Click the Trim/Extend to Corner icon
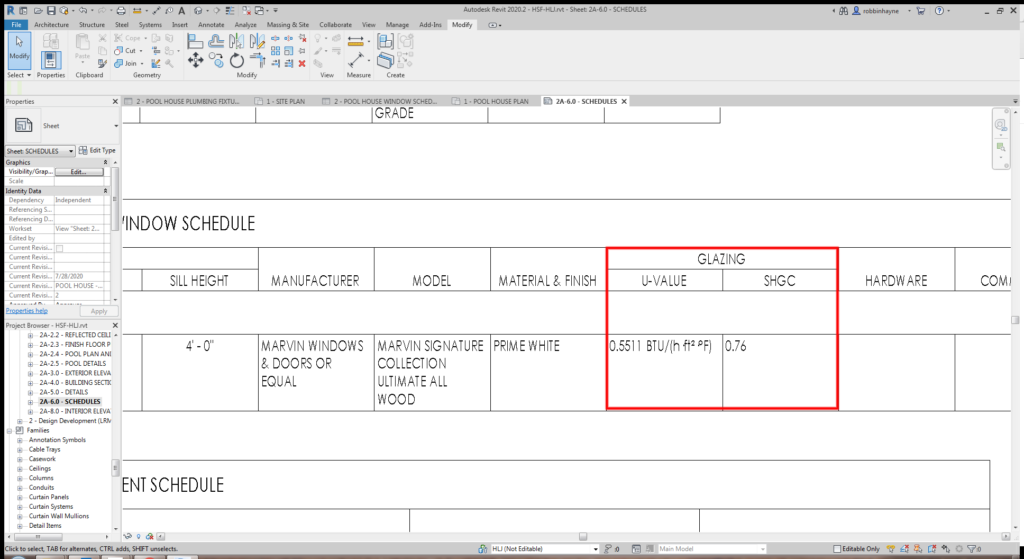The image size is (1024, 559). click(x=257, y=61)
